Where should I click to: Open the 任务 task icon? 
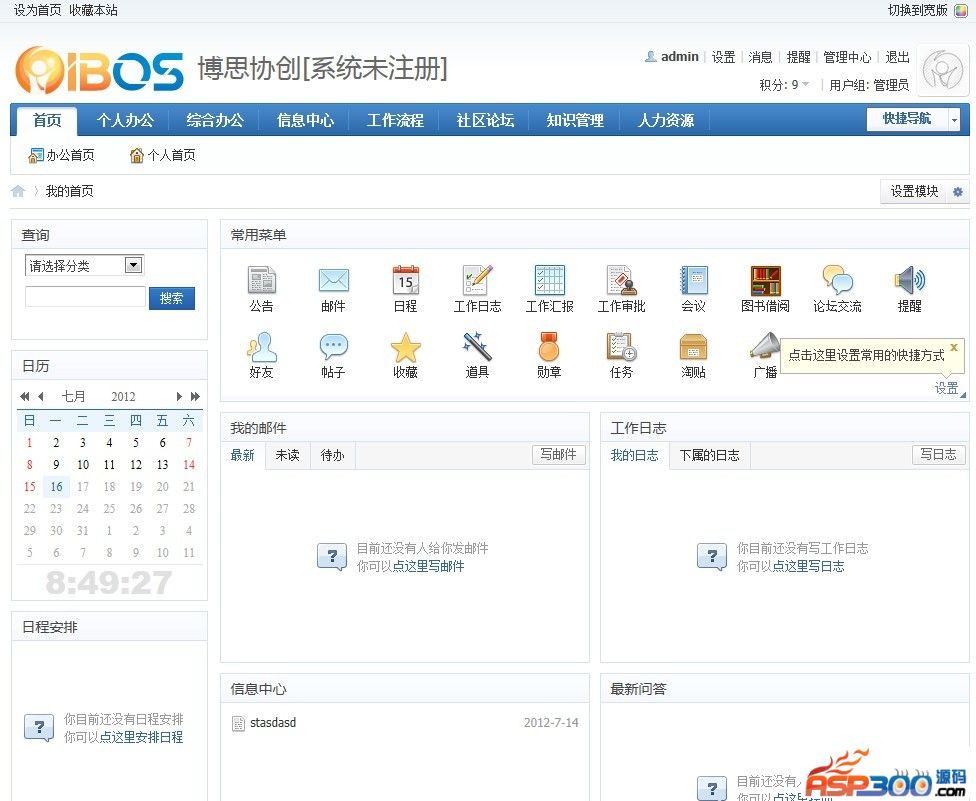(621, 347)
